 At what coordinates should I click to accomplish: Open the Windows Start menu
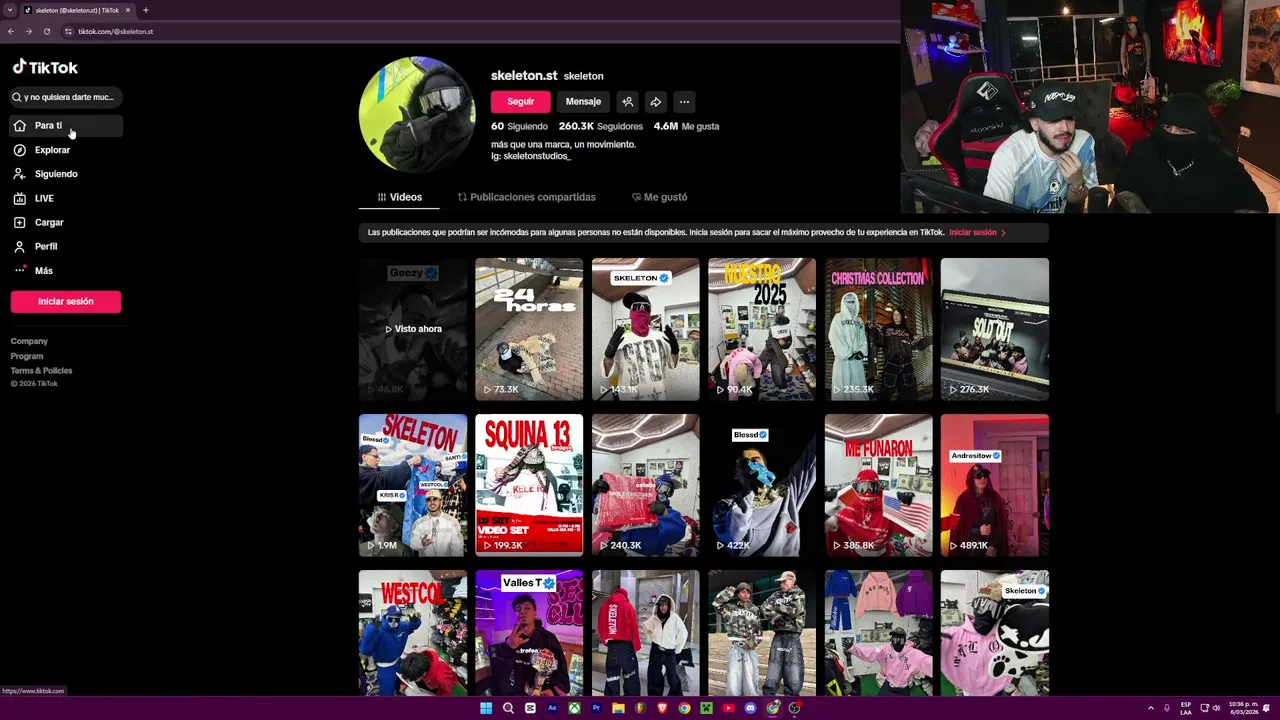click(x=486, y=708)
